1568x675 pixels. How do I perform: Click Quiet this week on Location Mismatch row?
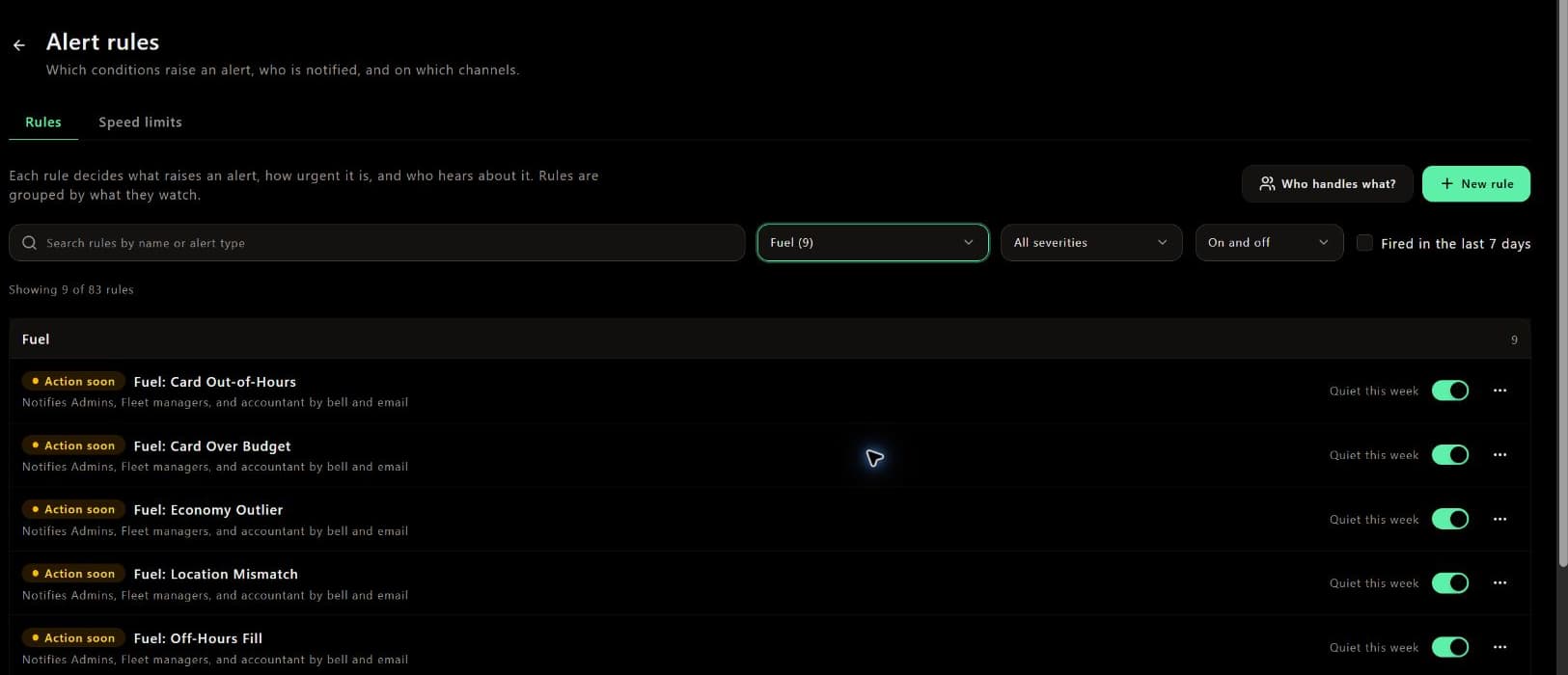tap(1374, 583)
